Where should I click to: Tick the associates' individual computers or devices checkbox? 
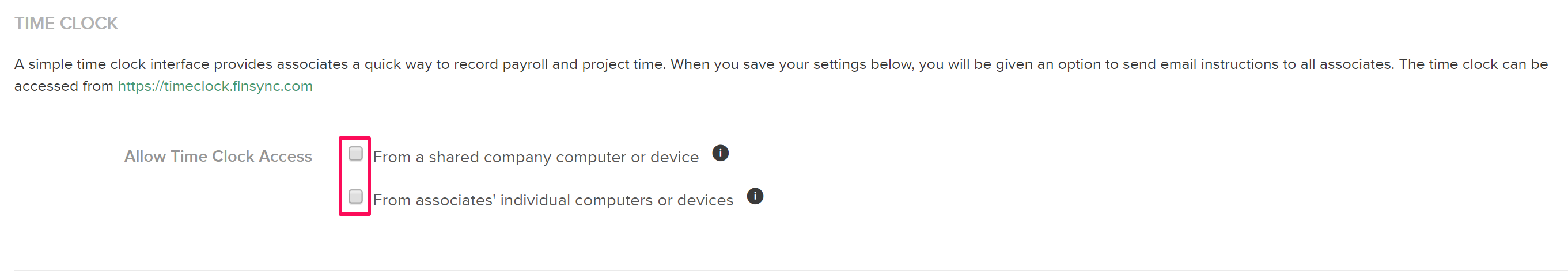[x=355, y=196]
